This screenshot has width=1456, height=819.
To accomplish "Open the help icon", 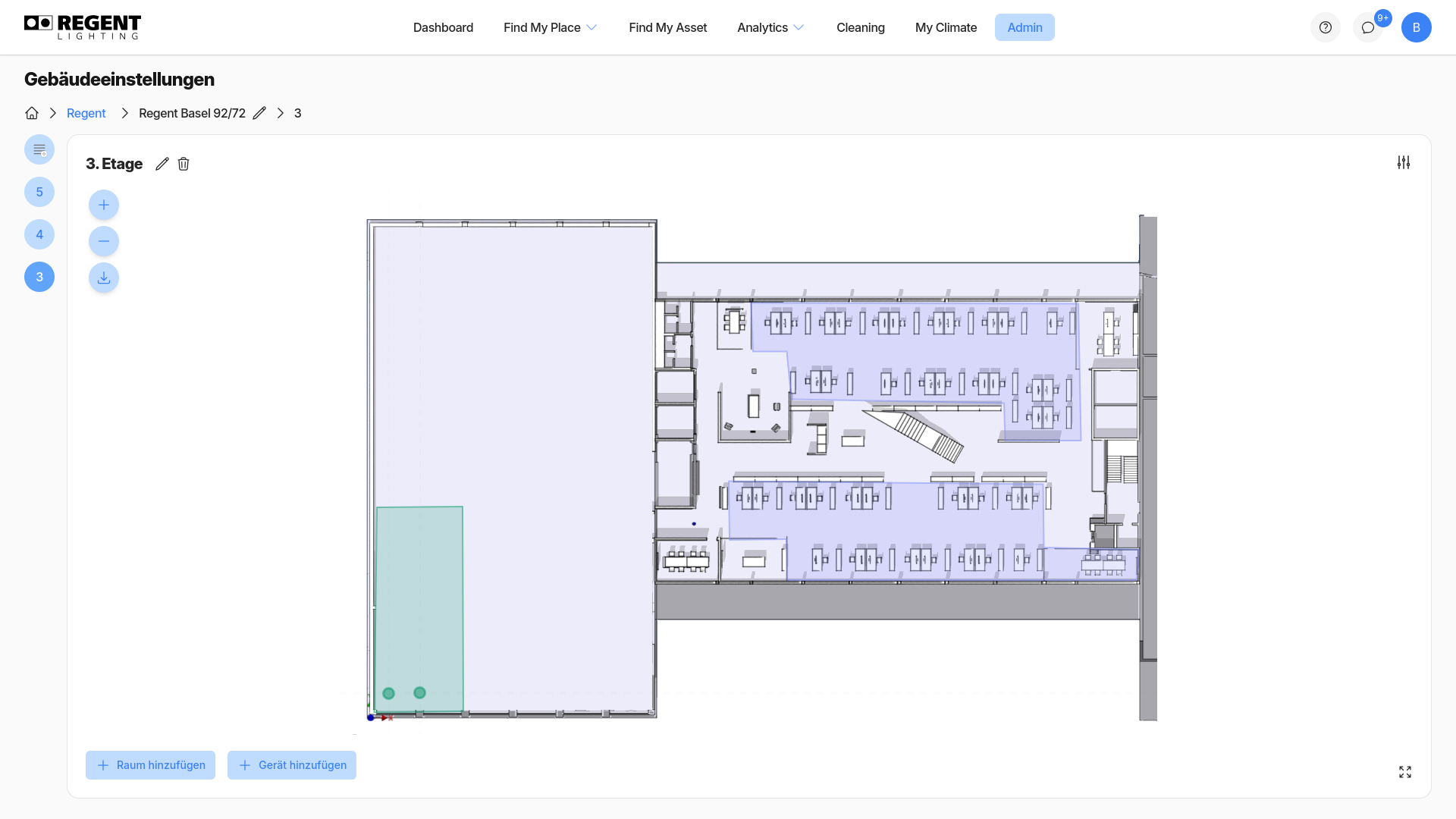I will click(x=1326, y=27).
